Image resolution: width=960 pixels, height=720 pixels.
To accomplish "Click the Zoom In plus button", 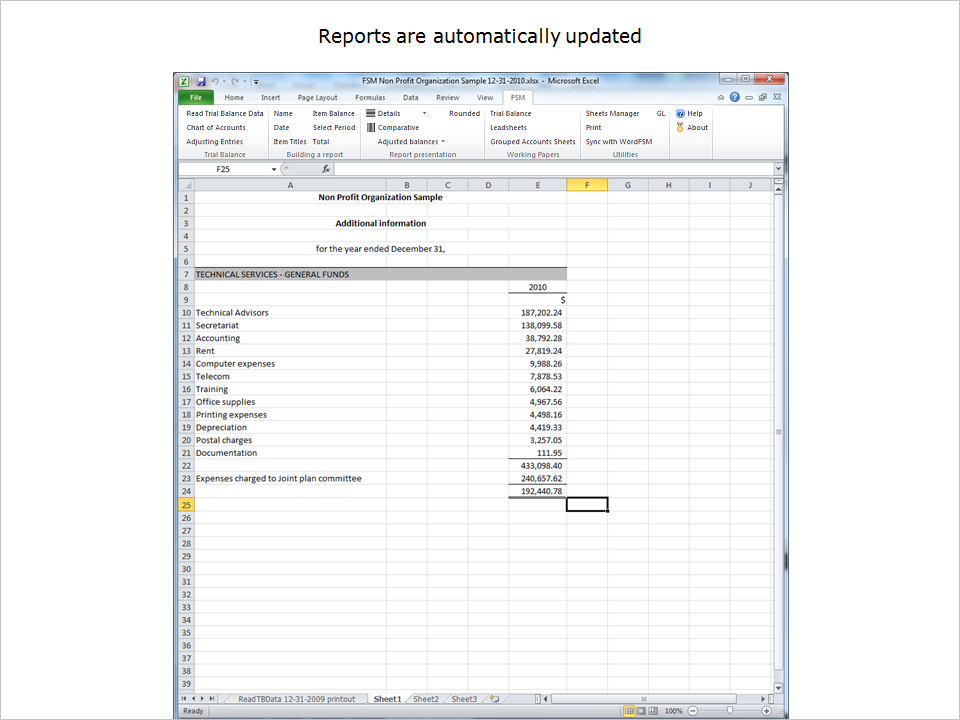I will click(766, 711).
